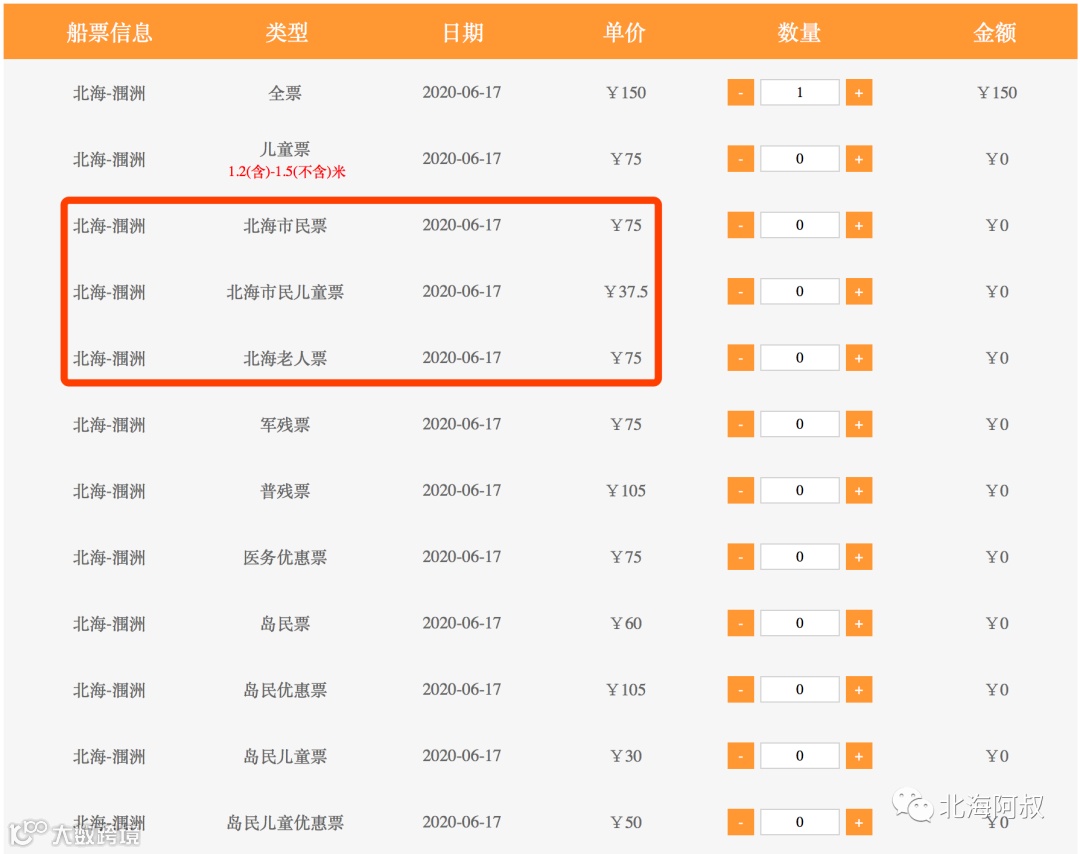Click quantity field of 儿童票 row
Viewport: 1080px width, 854px height.
[800, 159]
